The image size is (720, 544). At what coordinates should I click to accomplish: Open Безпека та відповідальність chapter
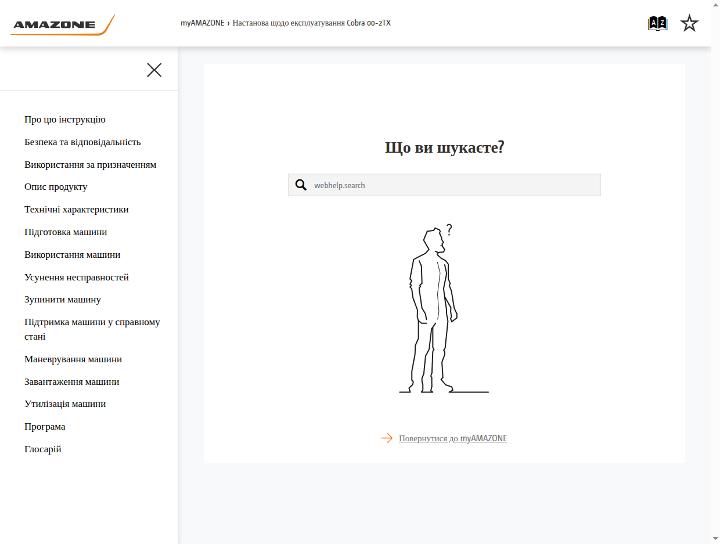coord(83,142)
